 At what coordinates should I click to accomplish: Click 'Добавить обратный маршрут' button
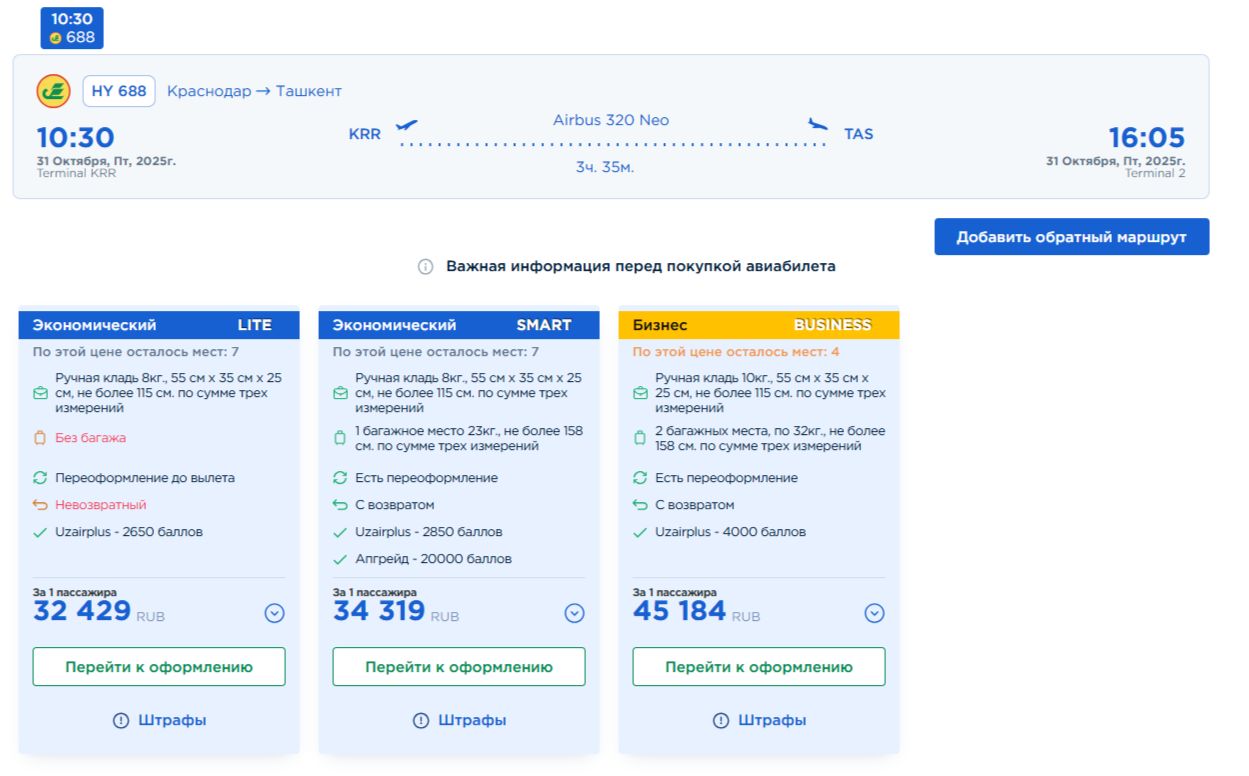point(1071,237)
